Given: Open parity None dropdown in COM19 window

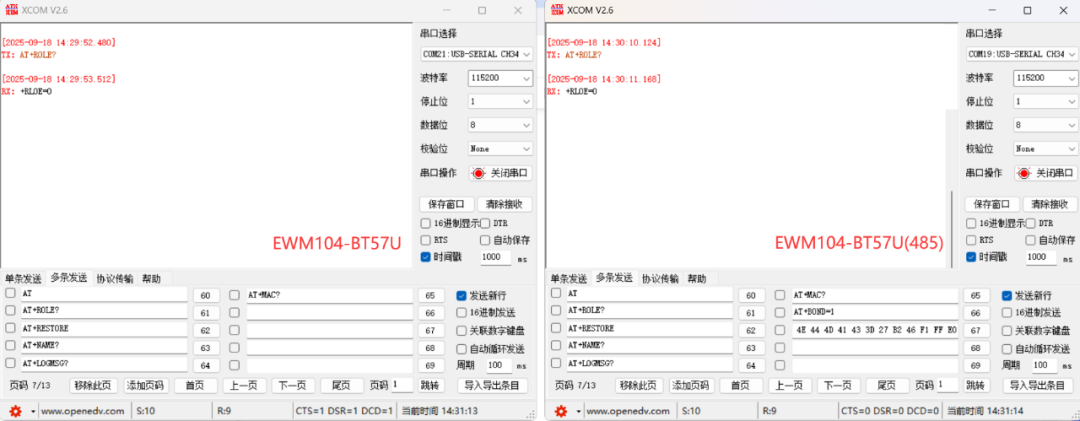Looking at the screenshot, I should tap(1045, 148).
